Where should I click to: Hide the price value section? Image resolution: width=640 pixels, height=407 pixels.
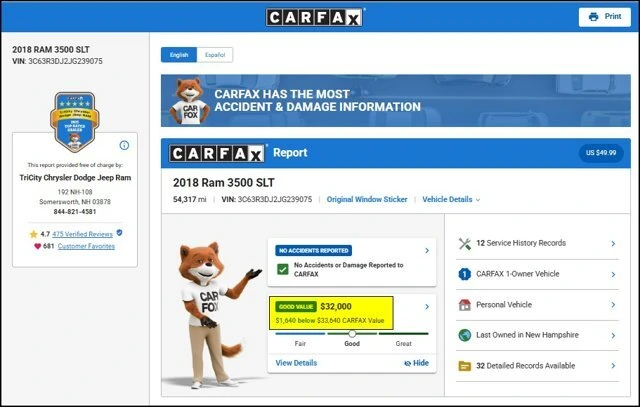click(416, 363)
